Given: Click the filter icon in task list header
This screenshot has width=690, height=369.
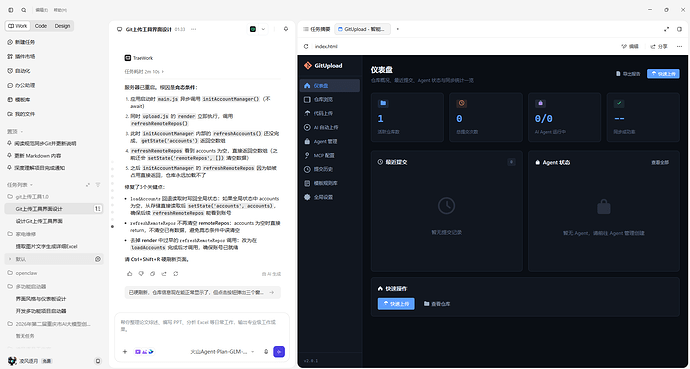Looking at the screenshot, I should (x=98, y=185).
